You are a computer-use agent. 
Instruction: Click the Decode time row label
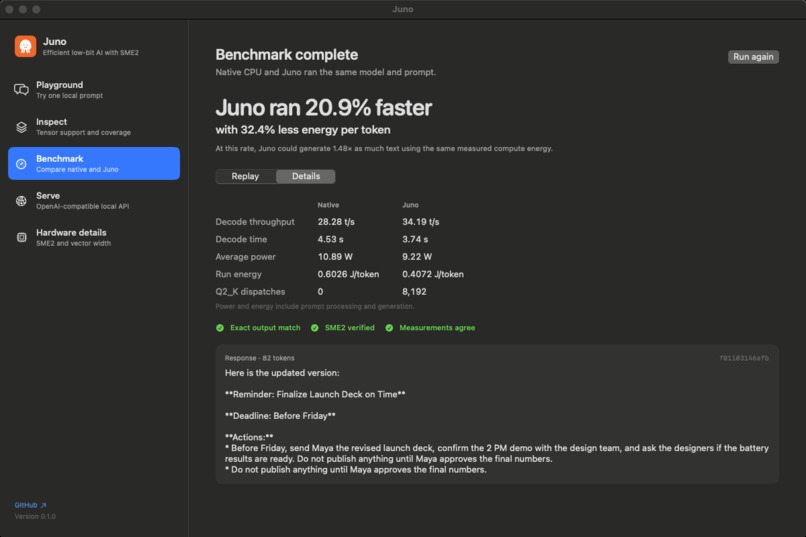click(x=241, y=239)
